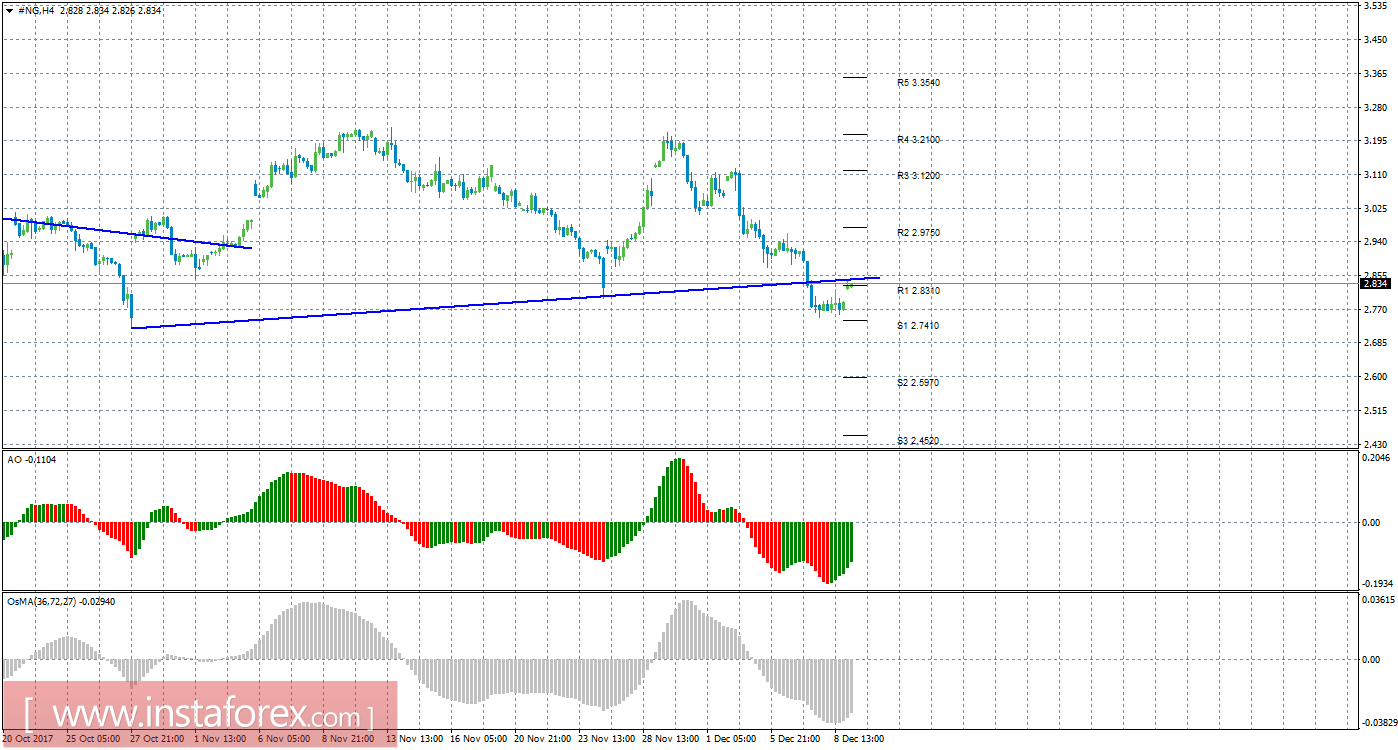Click the 28 Nov 13:00 time label
Screen dimensions: 1398x750
(x=670, y=739)
